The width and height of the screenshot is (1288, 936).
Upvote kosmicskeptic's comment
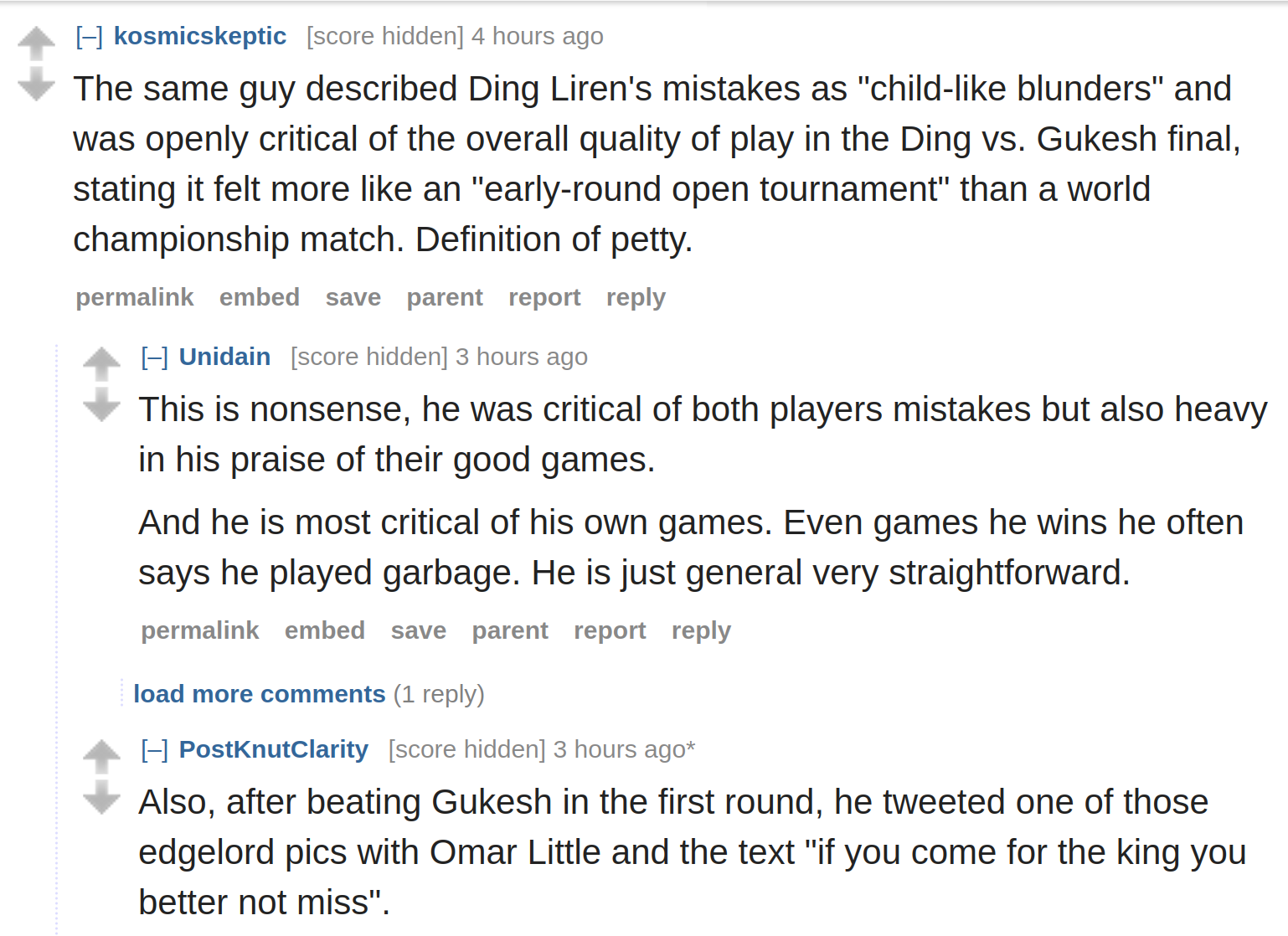(36, 44)
